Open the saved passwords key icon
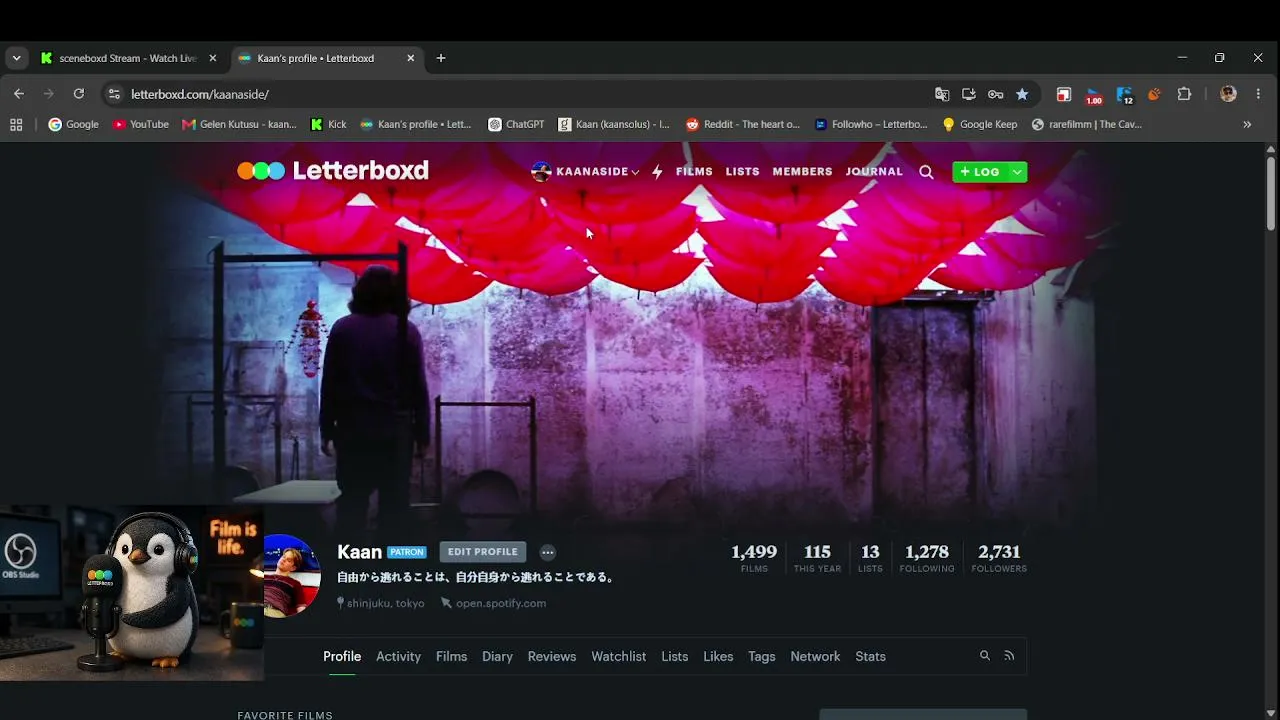 pos(996,94)
